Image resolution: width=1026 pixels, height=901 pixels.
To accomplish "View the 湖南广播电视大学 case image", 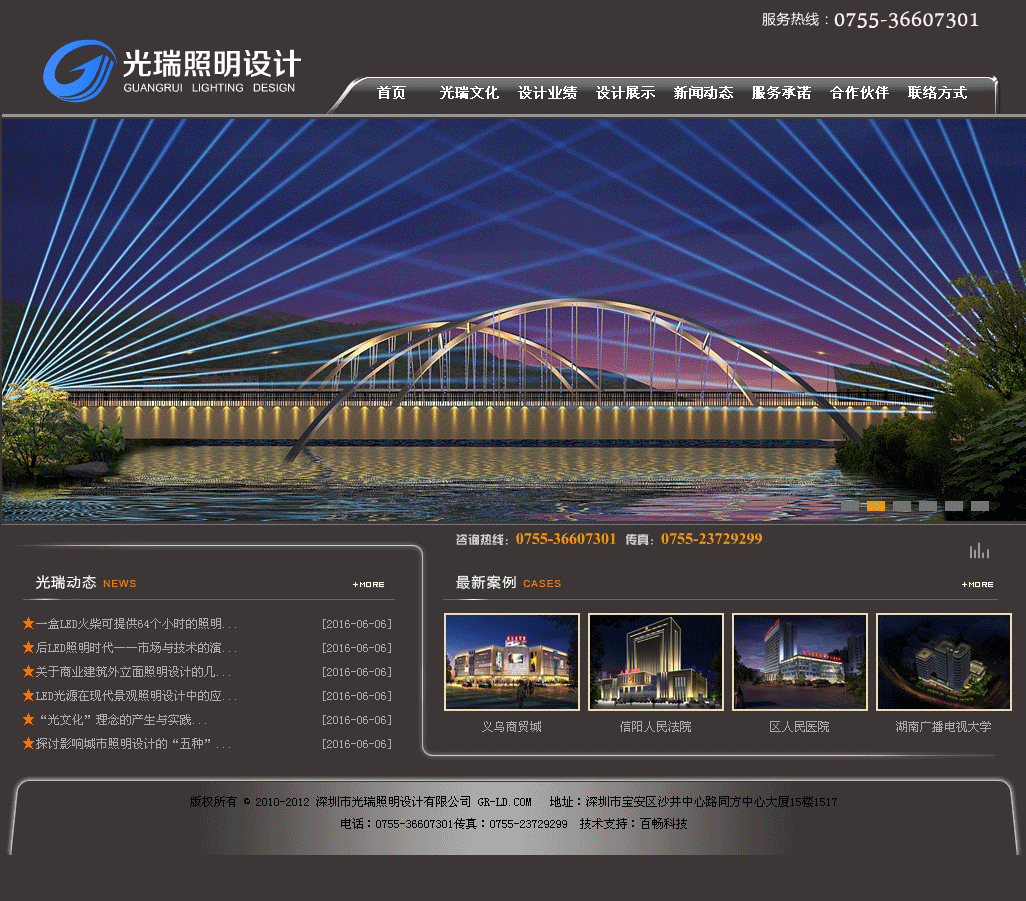I will coord(943,662).
